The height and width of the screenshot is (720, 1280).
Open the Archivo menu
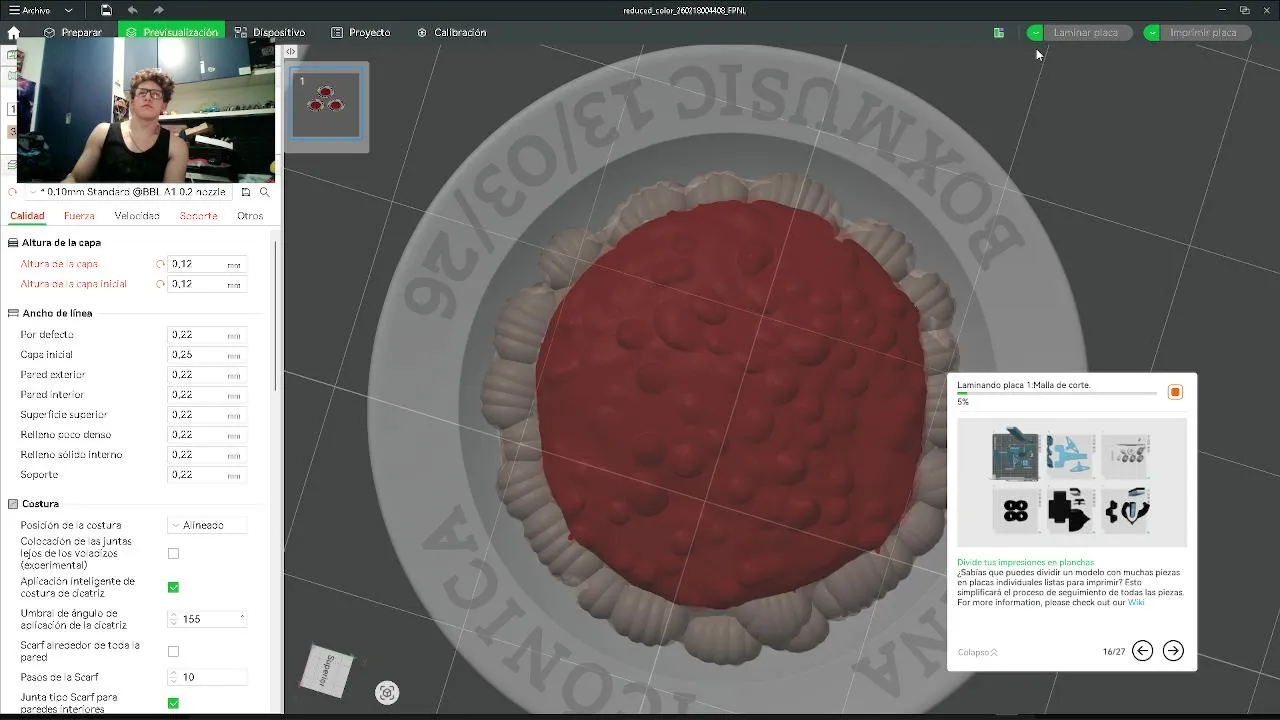tap(30, 10)
